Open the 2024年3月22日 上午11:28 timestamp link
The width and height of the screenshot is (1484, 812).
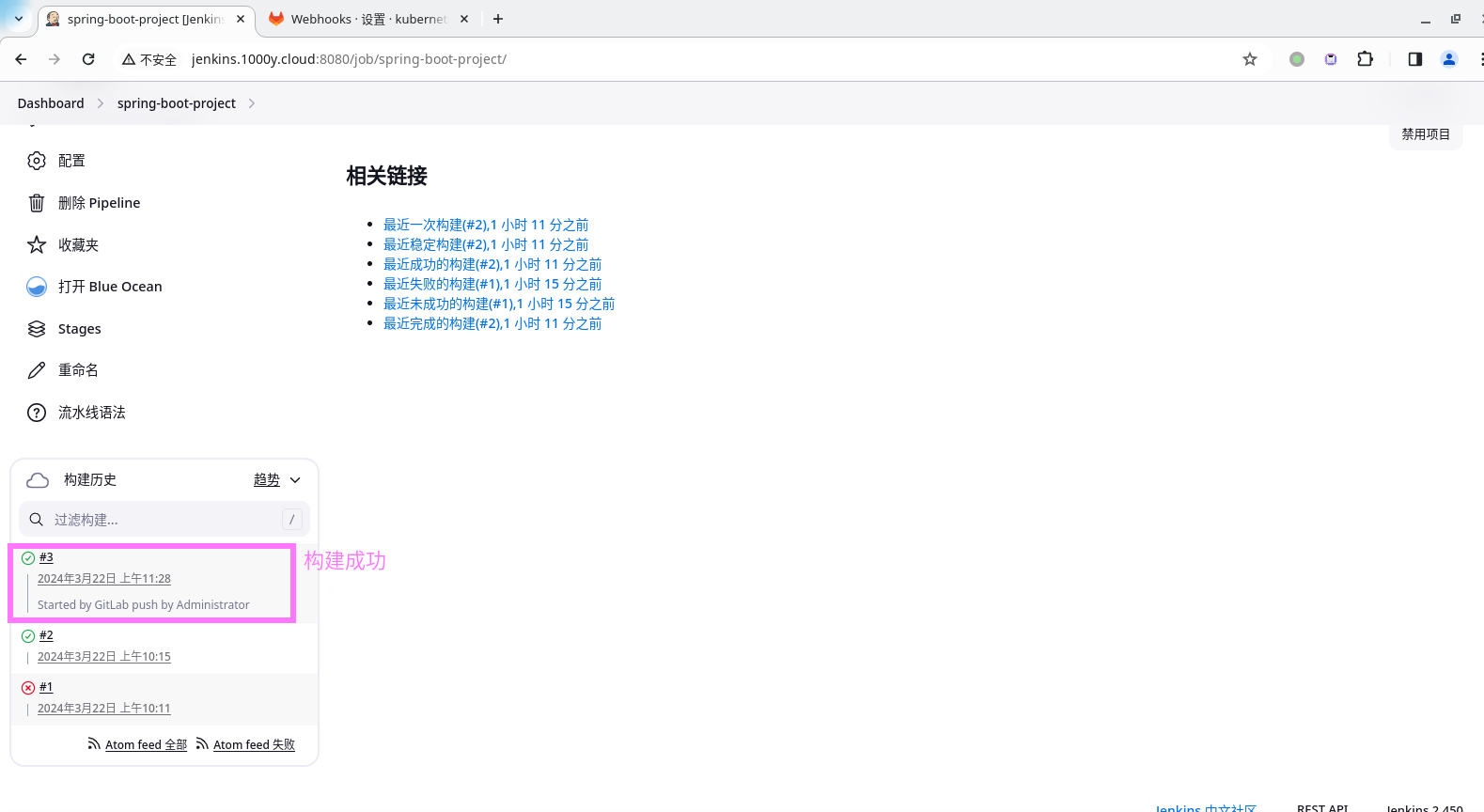pyautogui.click(x=104, y=579)
